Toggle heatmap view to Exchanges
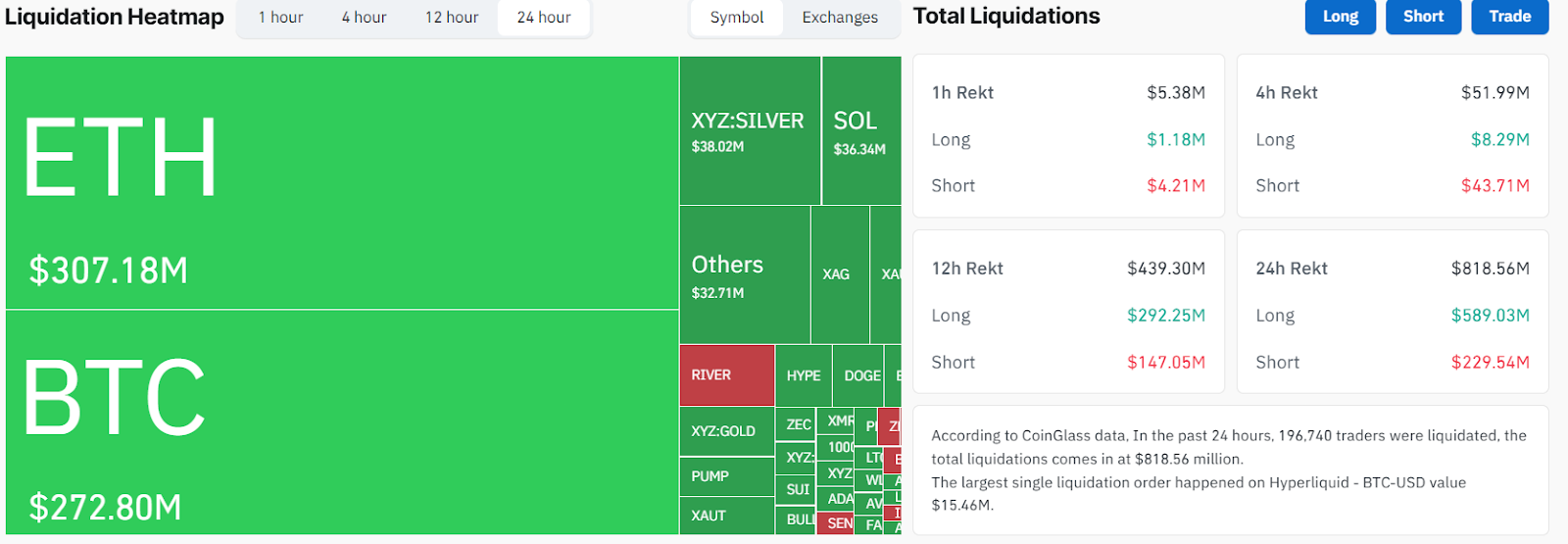 (x=840, y=18)
